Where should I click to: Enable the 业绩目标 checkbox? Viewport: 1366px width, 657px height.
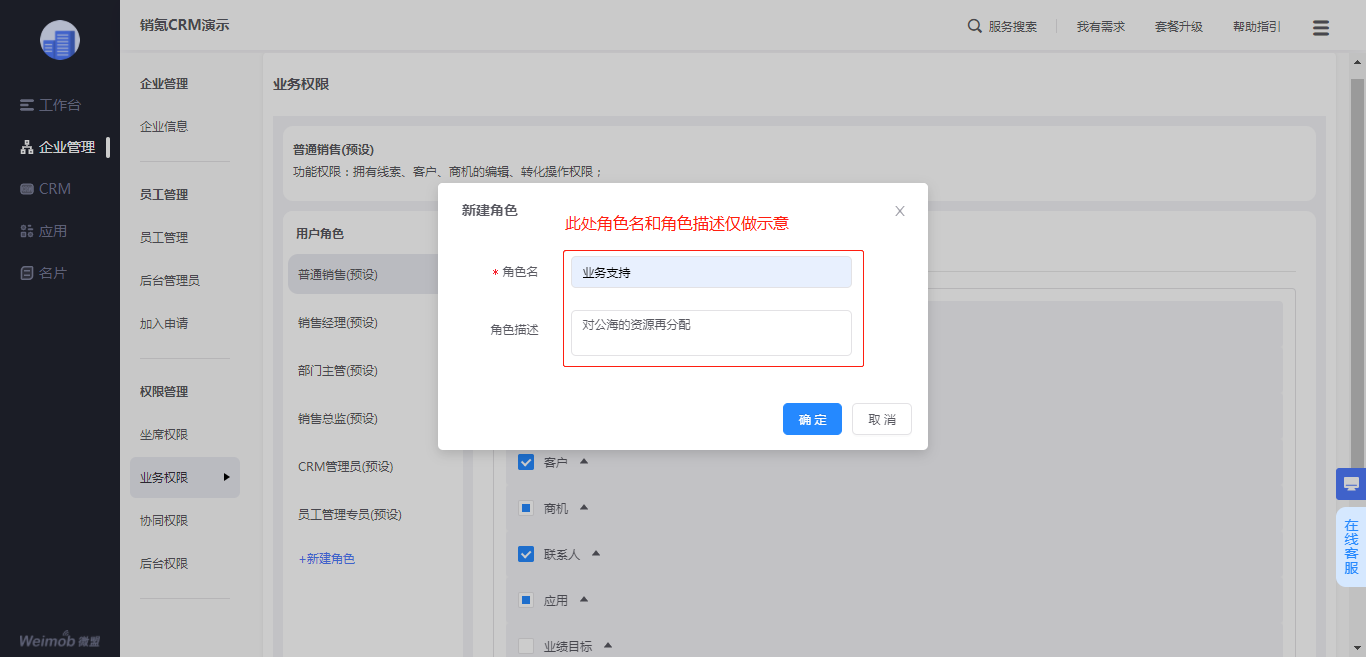pyautogui.click(x=526, y=646)
